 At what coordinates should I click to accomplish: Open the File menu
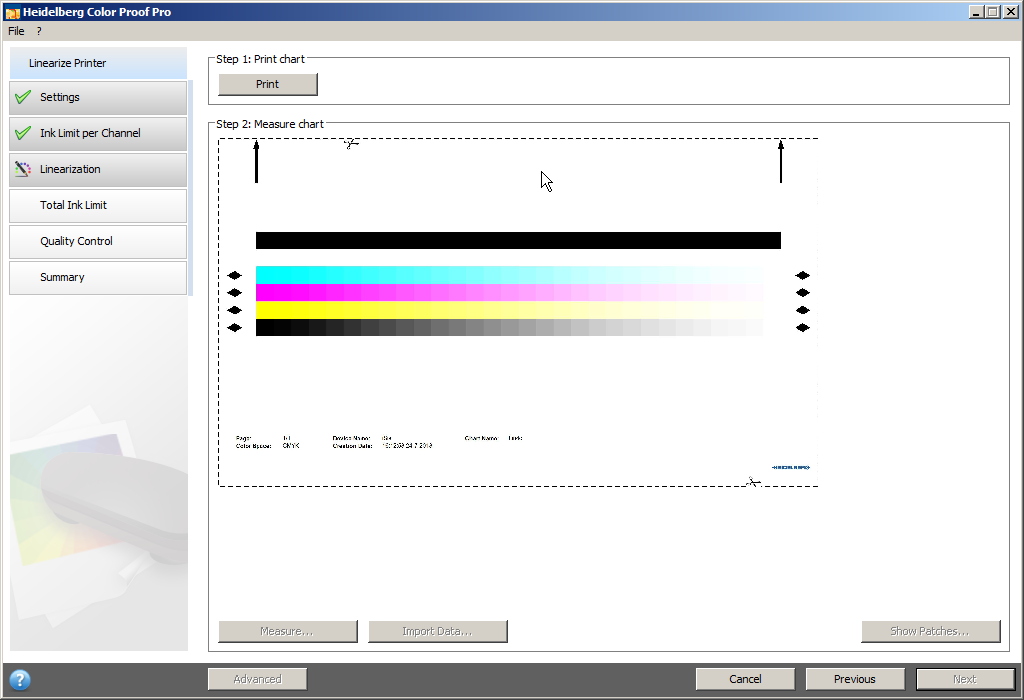click(16, 31)
